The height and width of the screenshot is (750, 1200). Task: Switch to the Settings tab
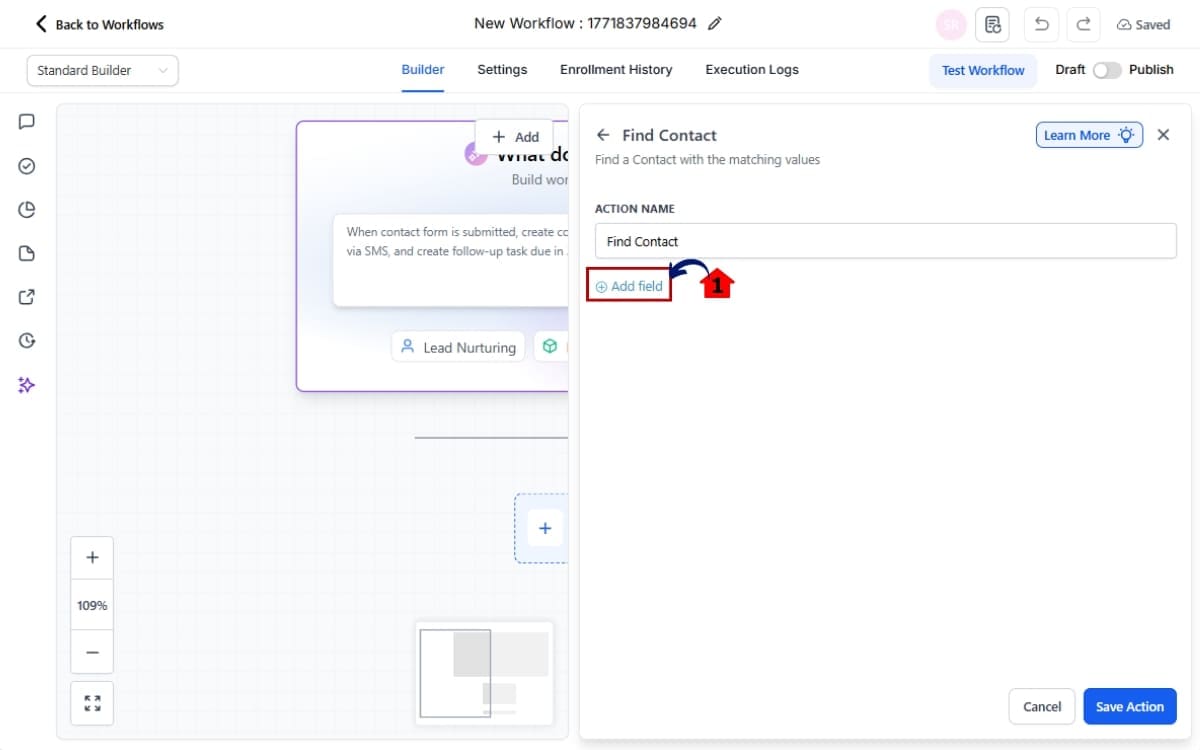(502, 70)
